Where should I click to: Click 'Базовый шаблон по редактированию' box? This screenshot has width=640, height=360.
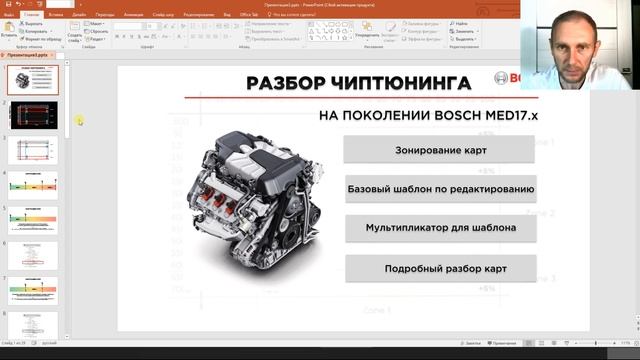(441, 189)
